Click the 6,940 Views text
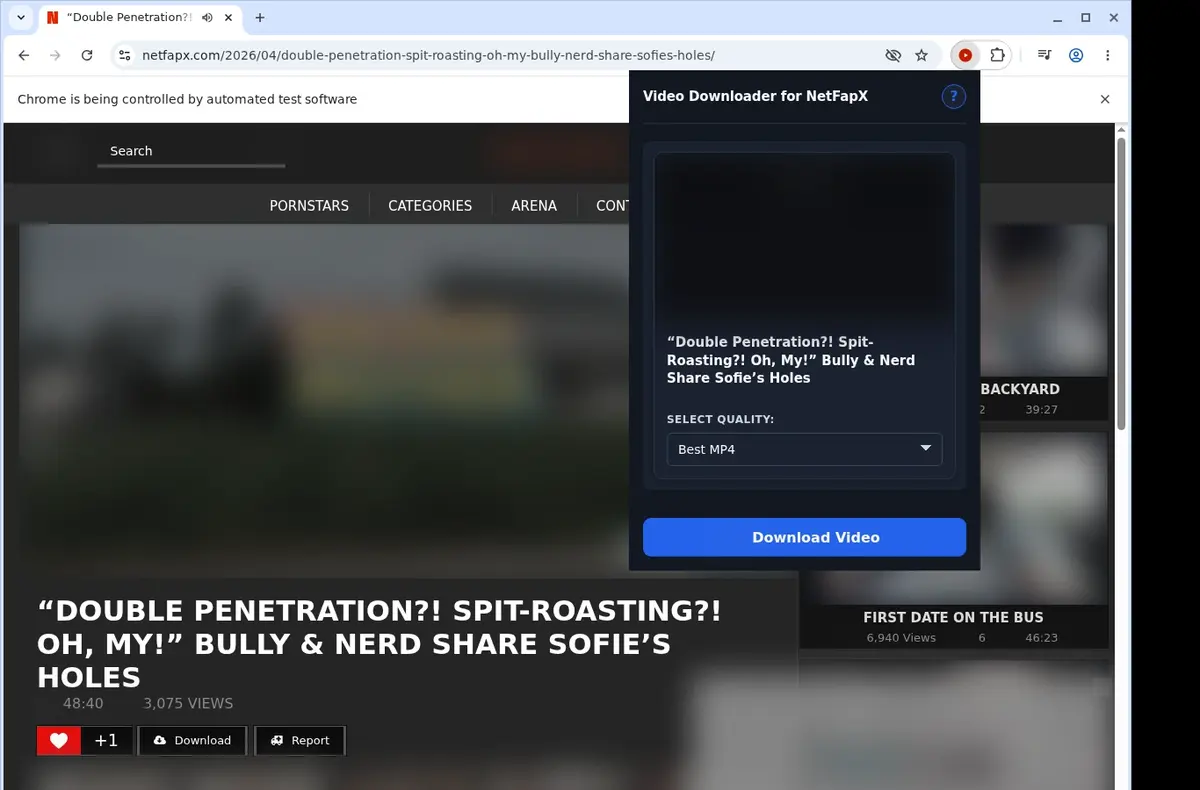The height and width of the screenshot is (790, 1200). tap(901, 637)
